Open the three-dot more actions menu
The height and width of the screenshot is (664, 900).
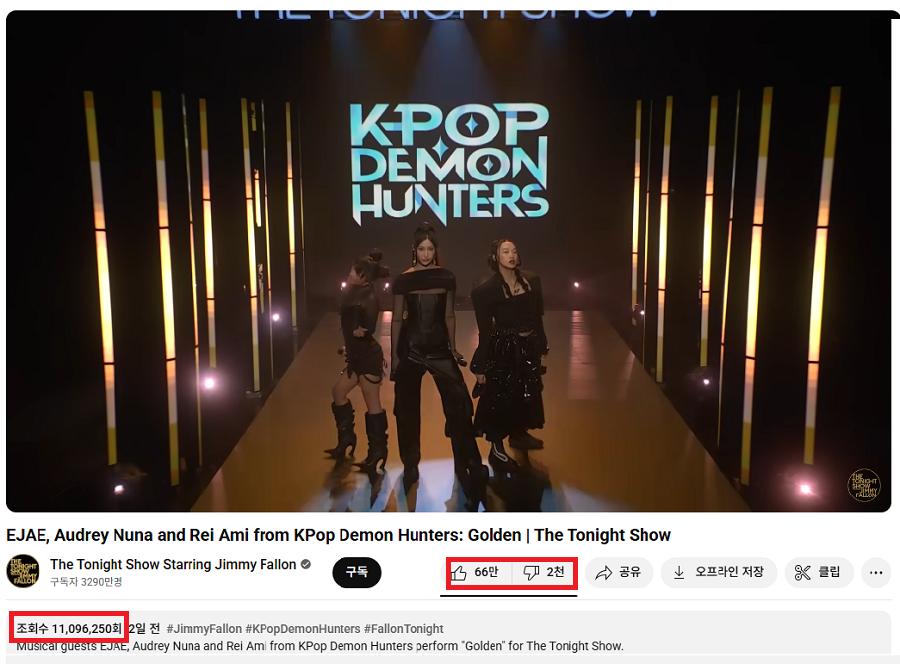click(x=876, y=572)
